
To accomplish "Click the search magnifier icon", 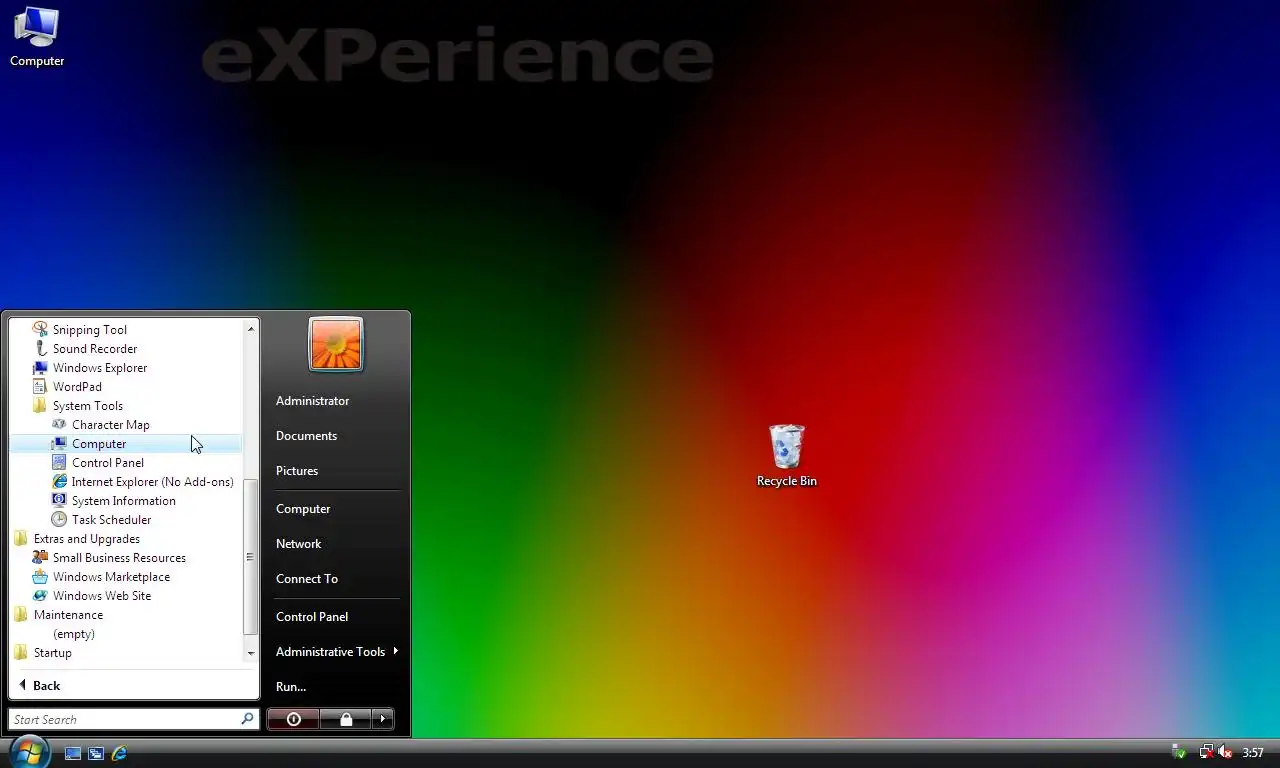I will tap(247, 719).
